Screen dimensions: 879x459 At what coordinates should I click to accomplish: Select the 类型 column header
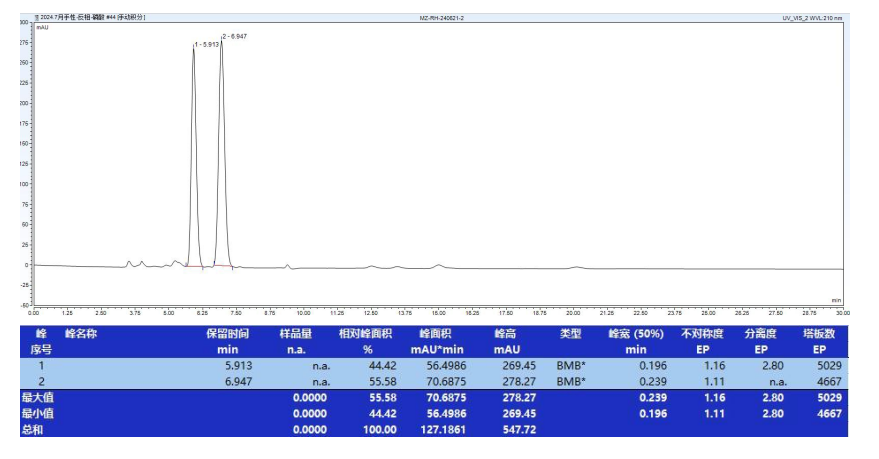click(x=570, y=332)
